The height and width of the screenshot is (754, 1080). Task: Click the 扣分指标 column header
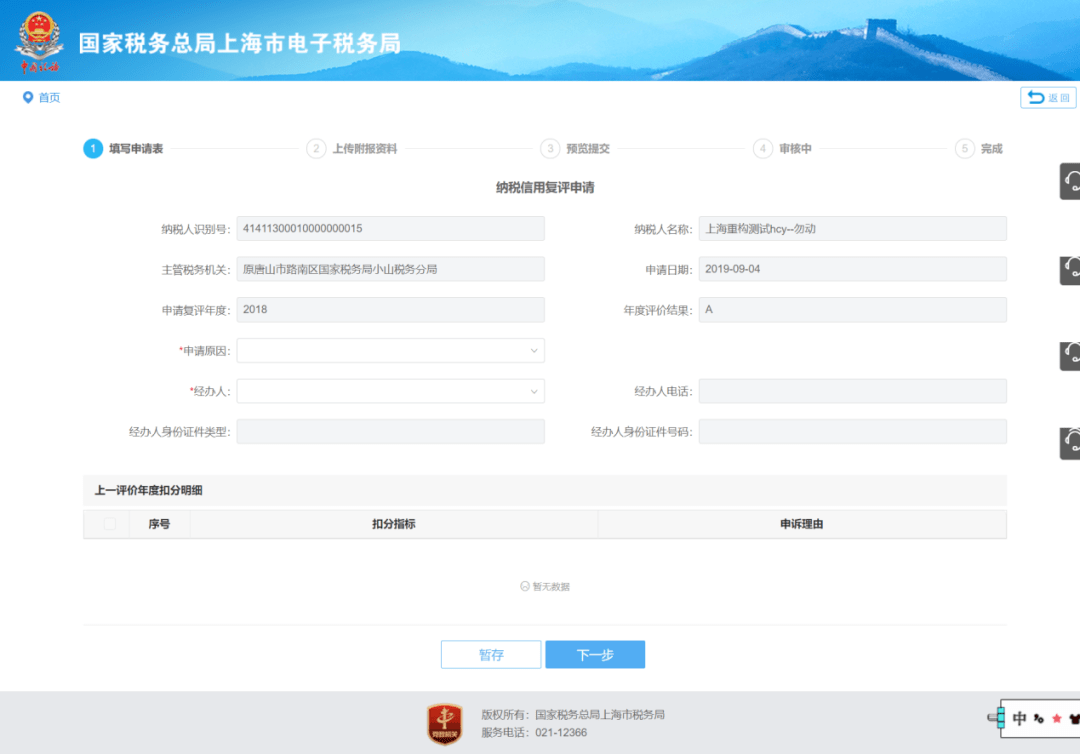(x=394, y=524)
